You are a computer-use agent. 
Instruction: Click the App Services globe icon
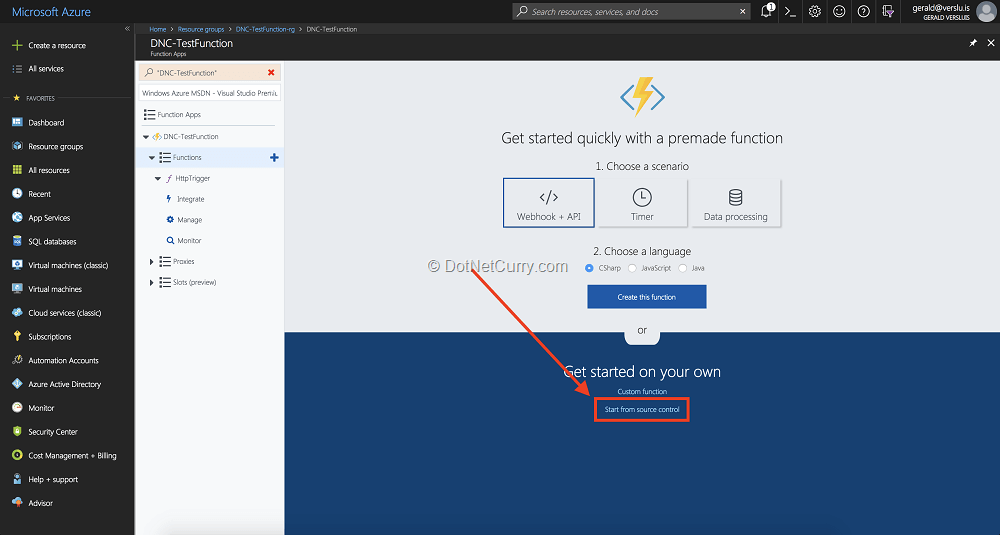coord(17,217)
